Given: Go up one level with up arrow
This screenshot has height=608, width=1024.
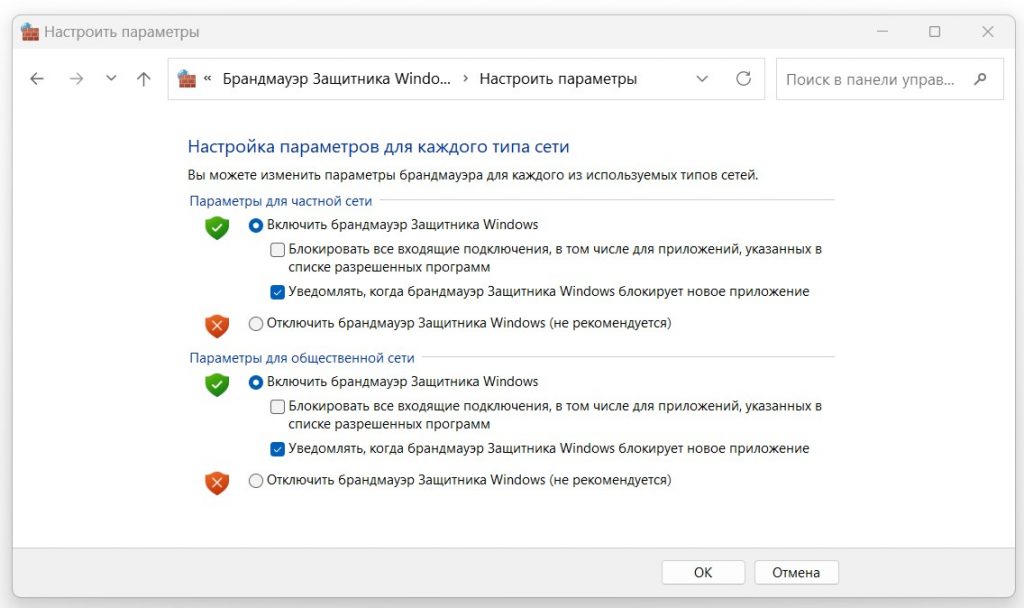Looking at the screenshot, I should pyautogui.click(x=144, y=79).
